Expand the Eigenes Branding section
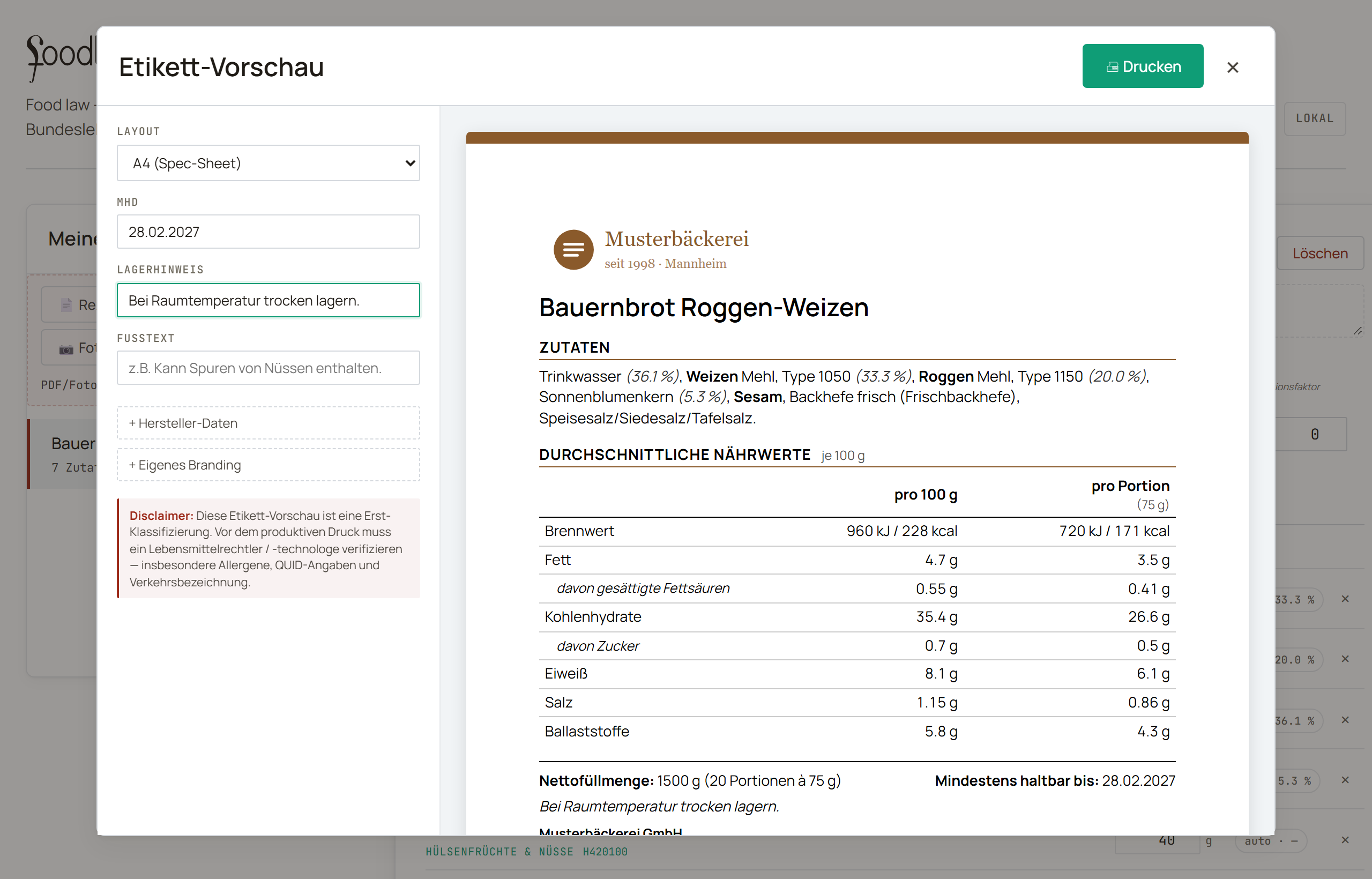This screenshot has width=1372, height=879. click(268, 465)
